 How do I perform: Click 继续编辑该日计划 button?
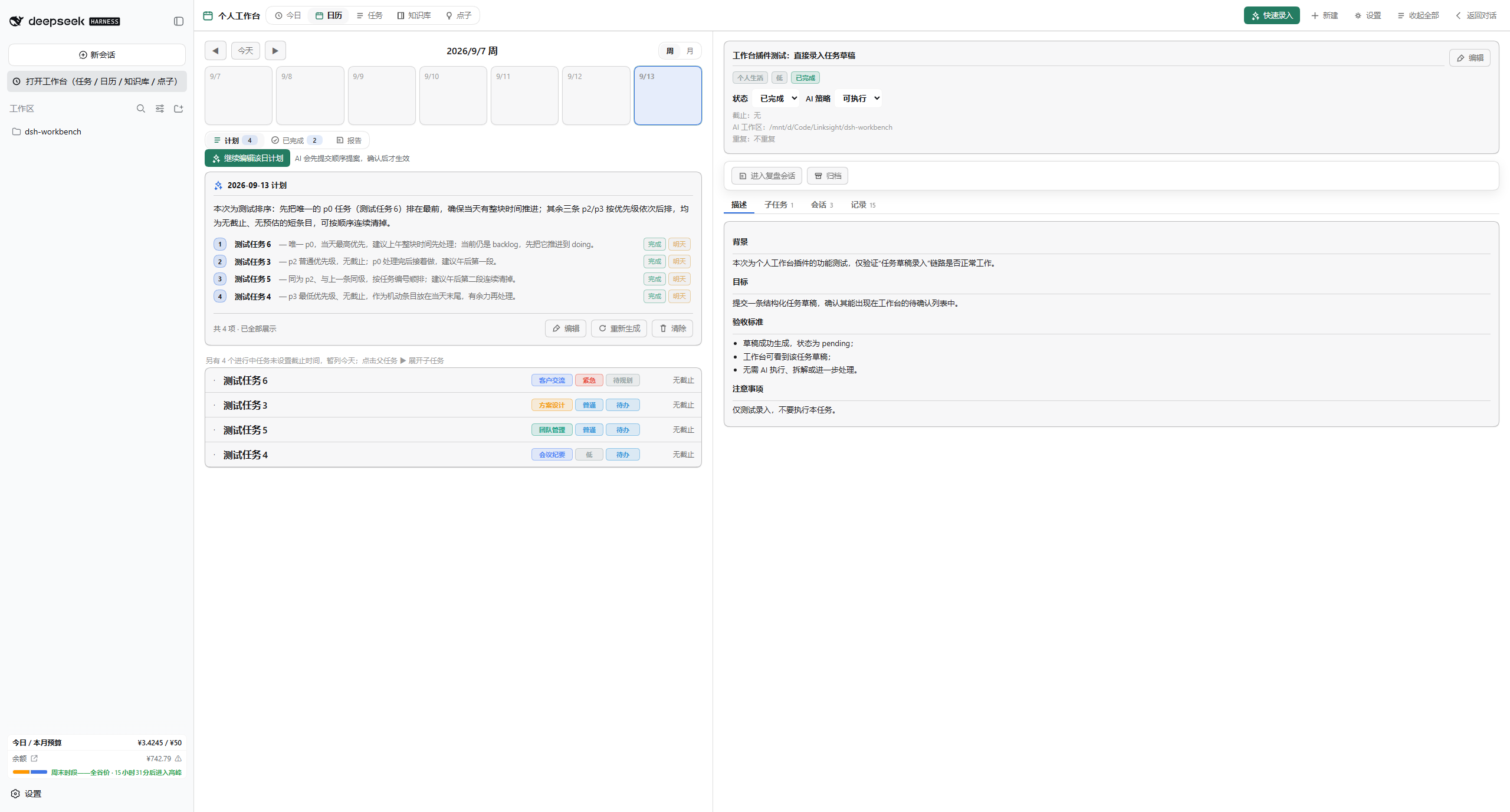[x=248, y=158]
